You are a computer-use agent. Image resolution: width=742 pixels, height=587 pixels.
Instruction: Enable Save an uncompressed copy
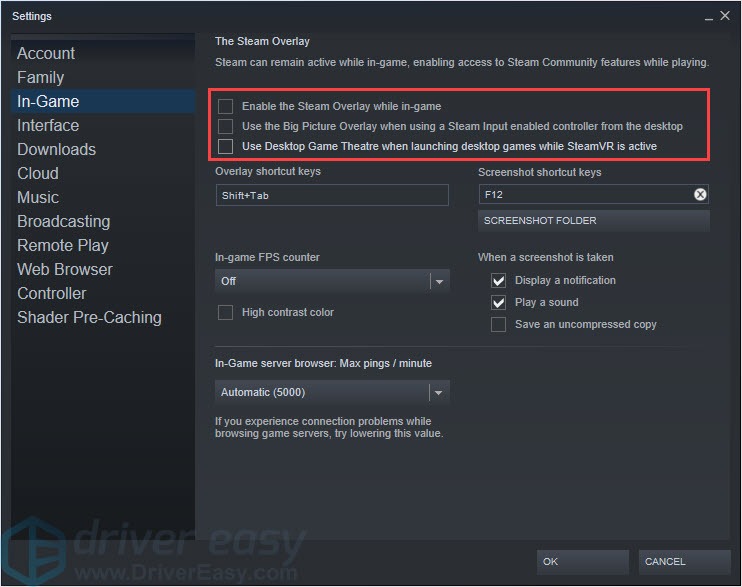pos(498,324)
